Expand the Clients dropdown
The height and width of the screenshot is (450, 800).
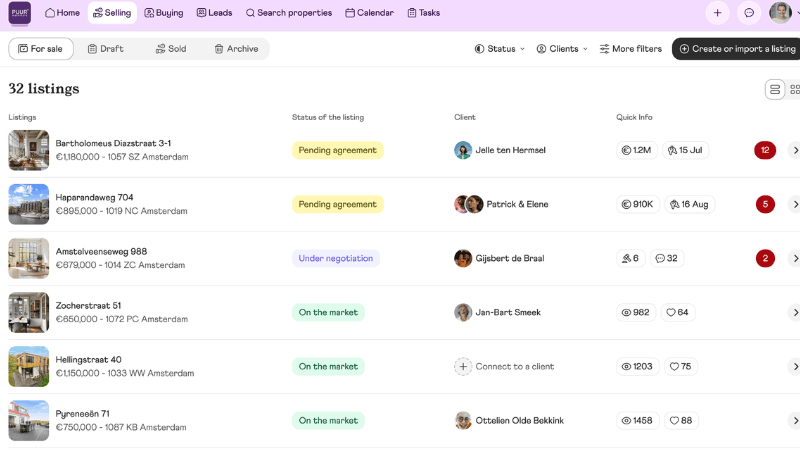tap(562, 49)
